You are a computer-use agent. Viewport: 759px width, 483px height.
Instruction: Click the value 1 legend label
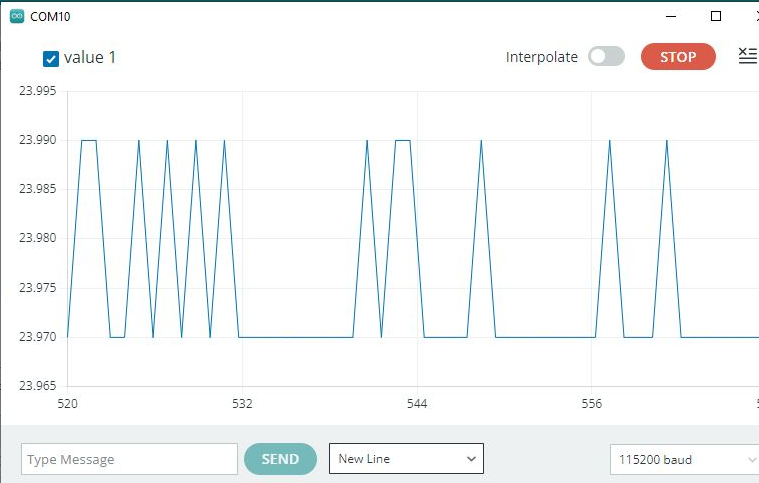pos(90,58)
